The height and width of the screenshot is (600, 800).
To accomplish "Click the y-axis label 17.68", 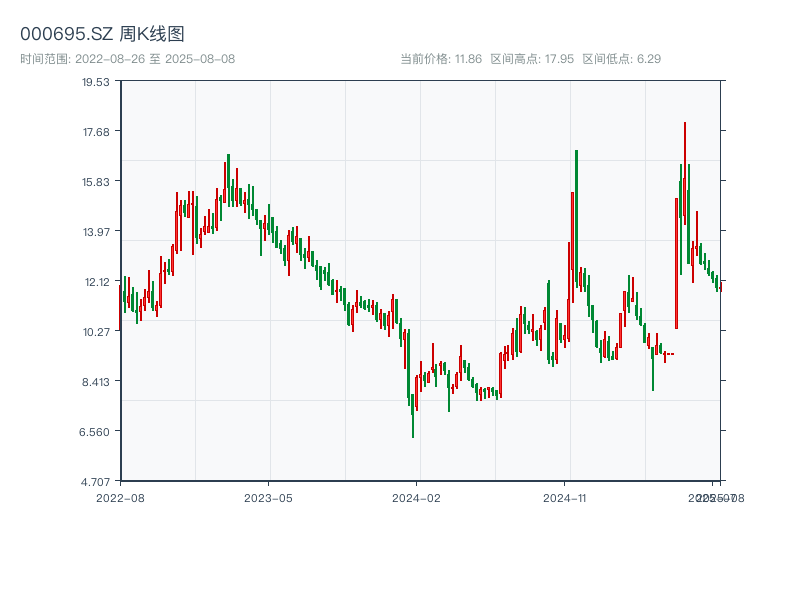I will pyautogui.click(x=96, y=132).
